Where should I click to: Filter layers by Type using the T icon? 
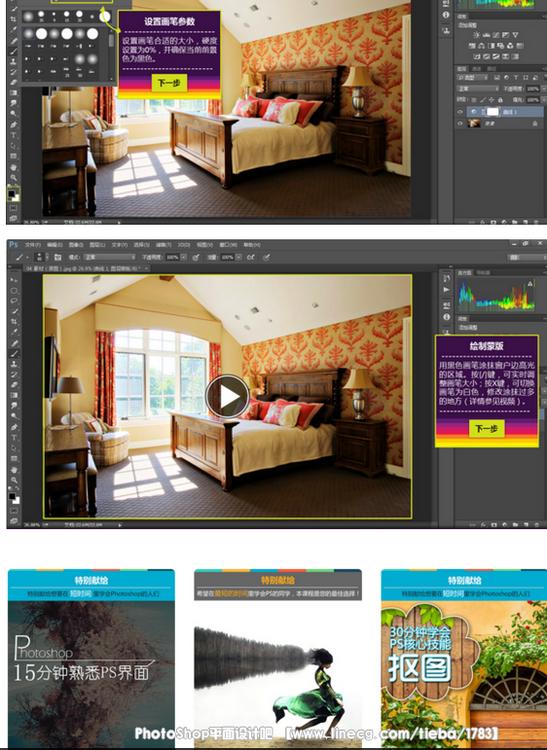tap(516, 77)
